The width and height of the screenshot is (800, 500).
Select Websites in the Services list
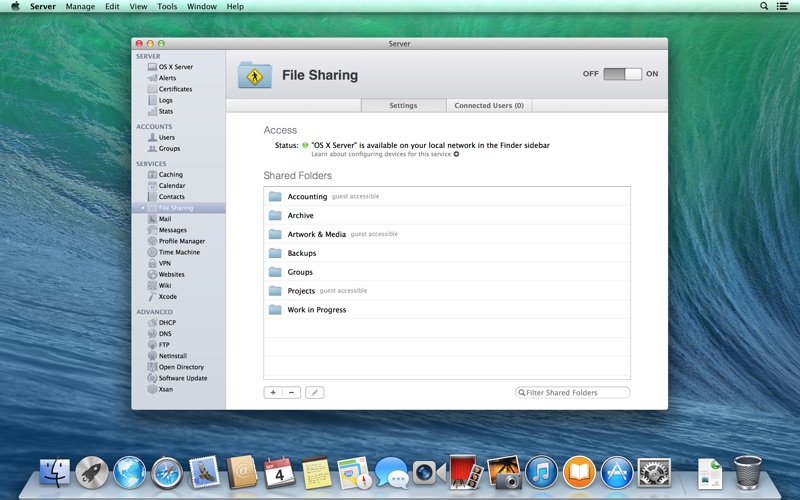point(171,274)
